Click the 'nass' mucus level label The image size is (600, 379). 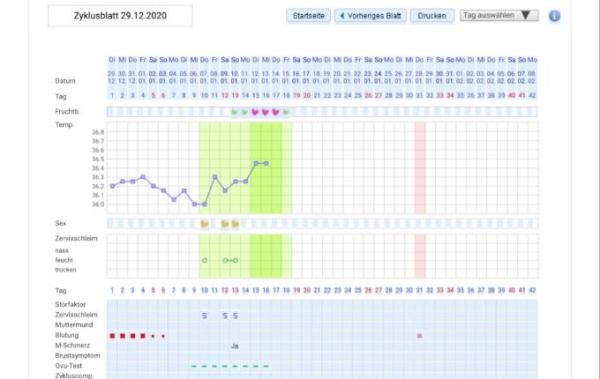[62, 250]
